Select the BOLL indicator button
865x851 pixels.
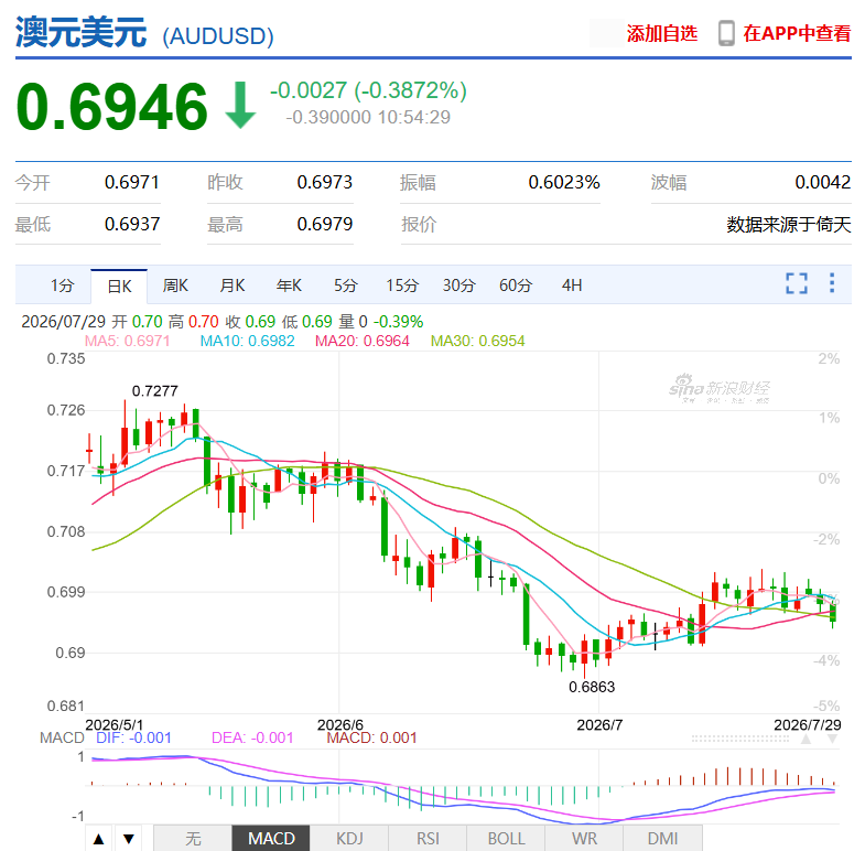click(x=506, y=839)
